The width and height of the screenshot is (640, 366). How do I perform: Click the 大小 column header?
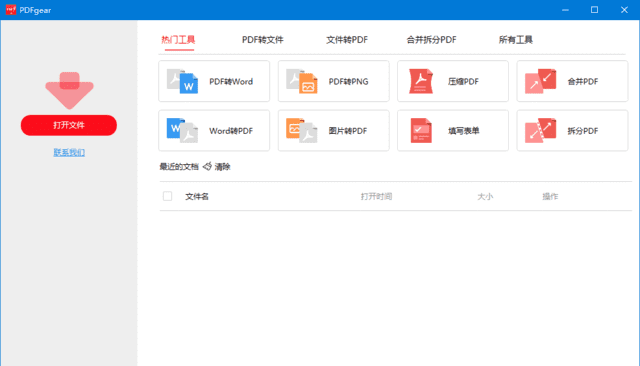click(485, 197)
